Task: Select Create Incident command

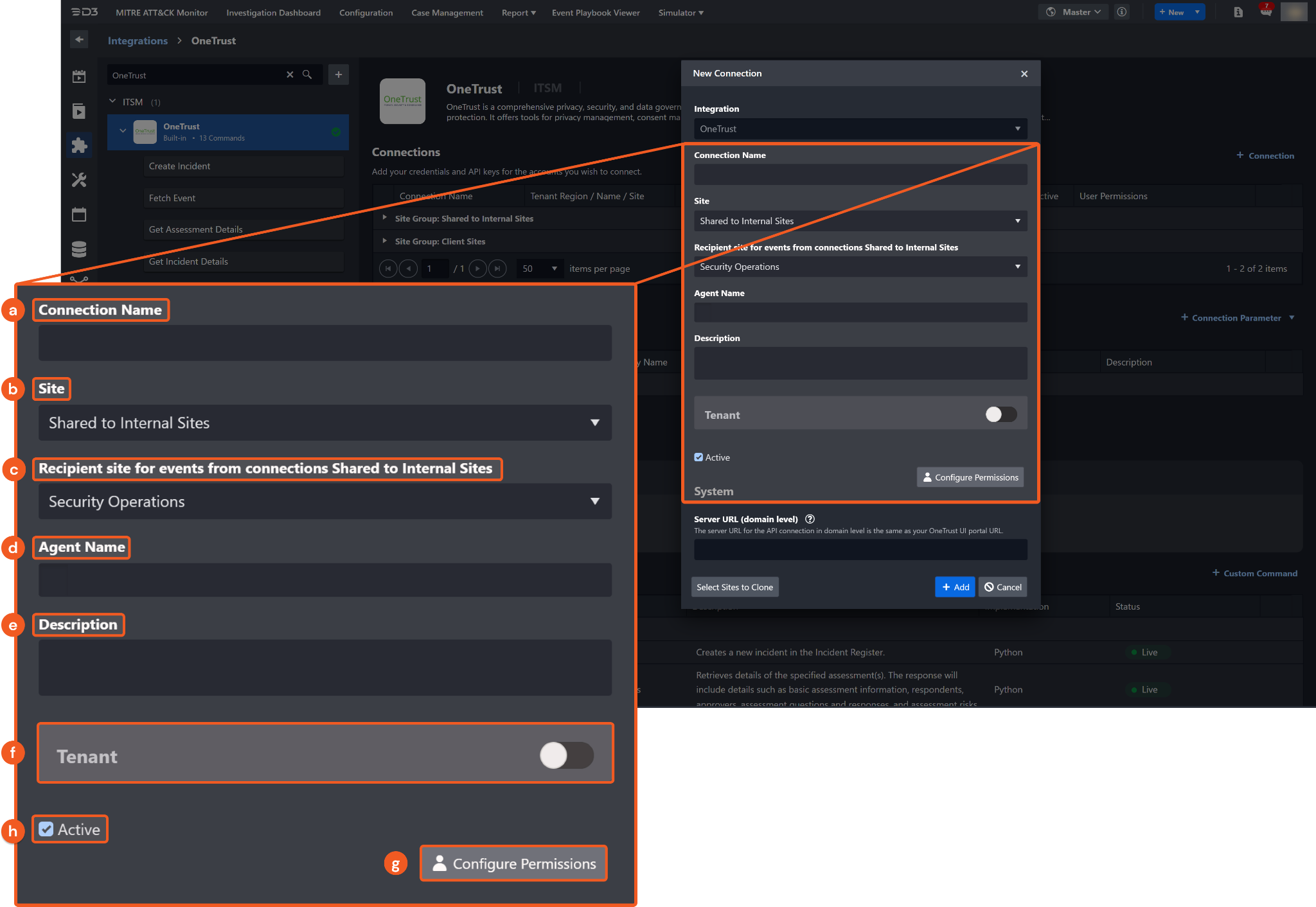Action: pos(180,166)
